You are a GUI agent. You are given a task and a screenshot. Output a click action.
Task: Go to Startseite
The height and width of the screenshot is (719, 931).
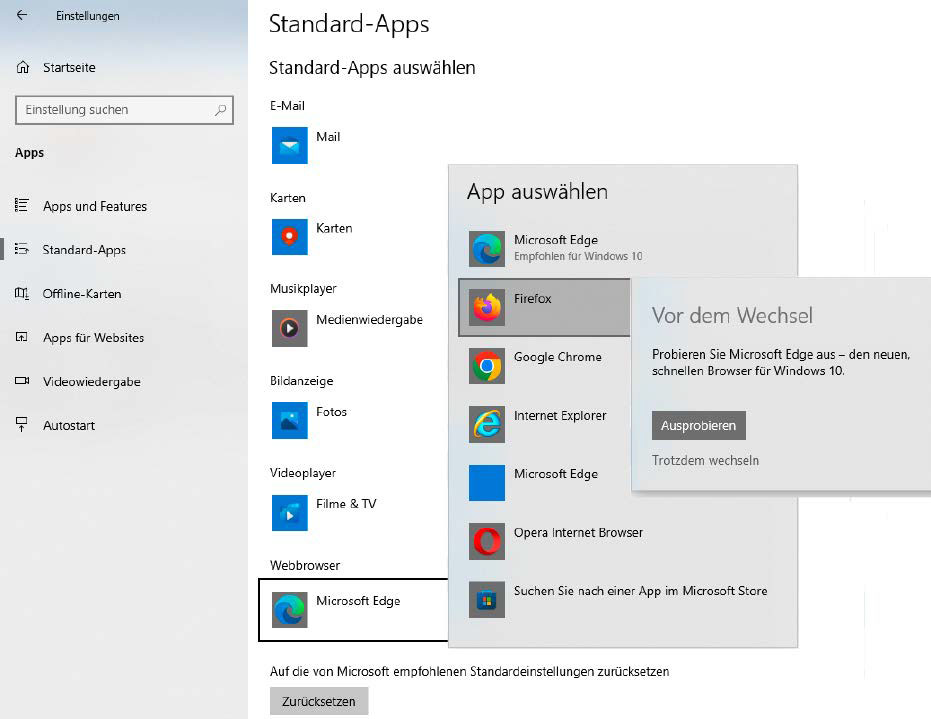click(x=69, y=68)
